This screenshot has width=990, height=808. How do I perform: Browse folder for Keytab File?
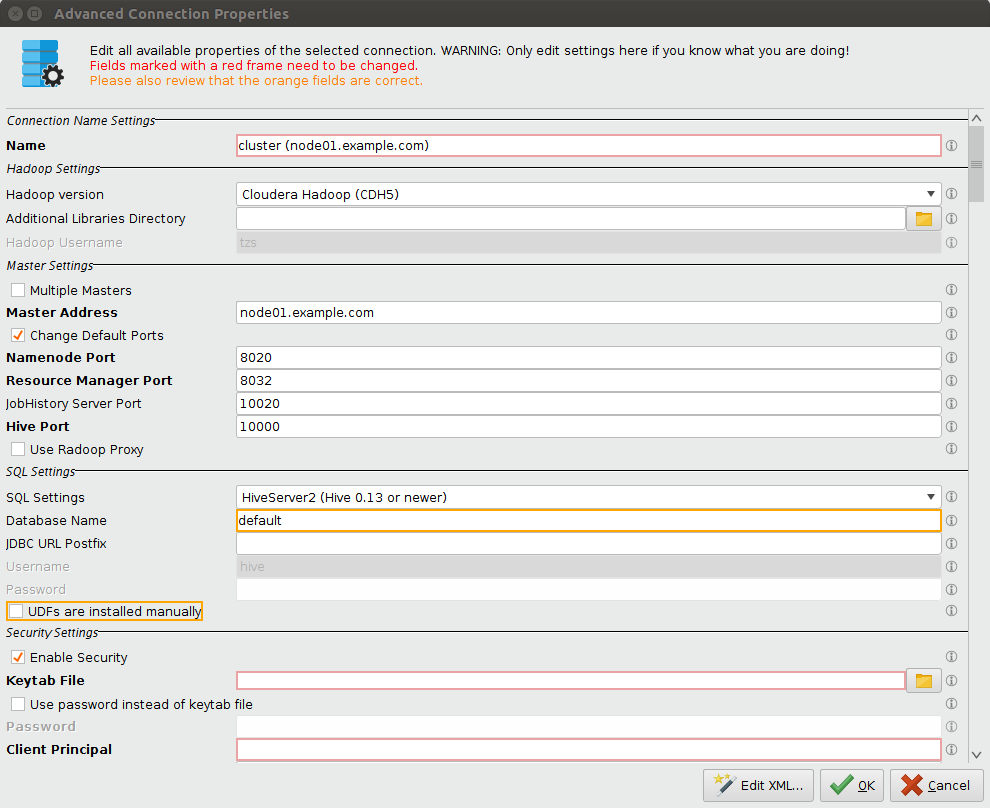point(923,681)
